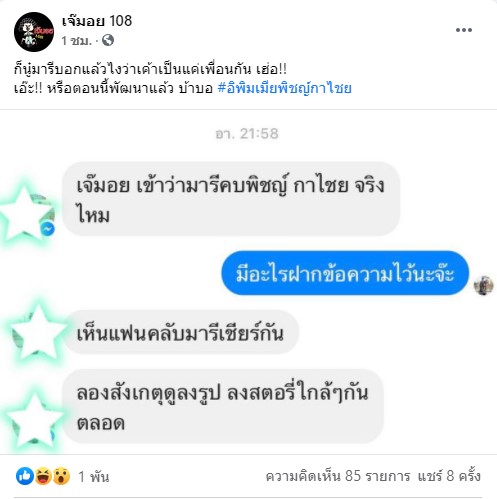This screenshot has height=499, width=497.
Task: Click the laughing Haha reaction icon
Action: (x=43, y=476)
